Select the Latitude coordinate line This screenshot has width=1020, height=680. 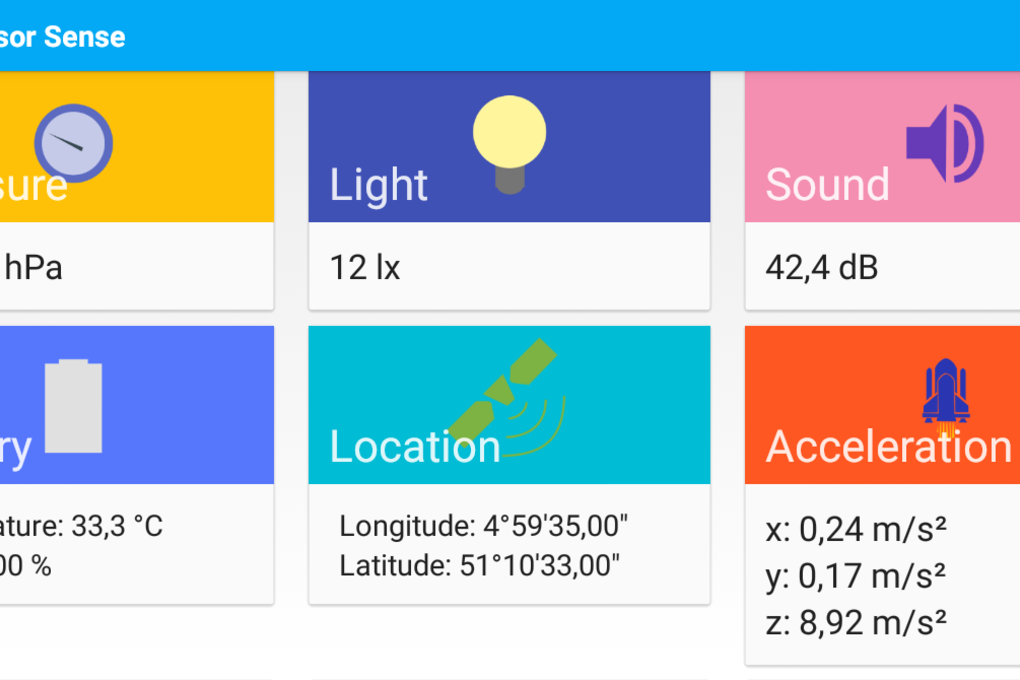[479, 565]
